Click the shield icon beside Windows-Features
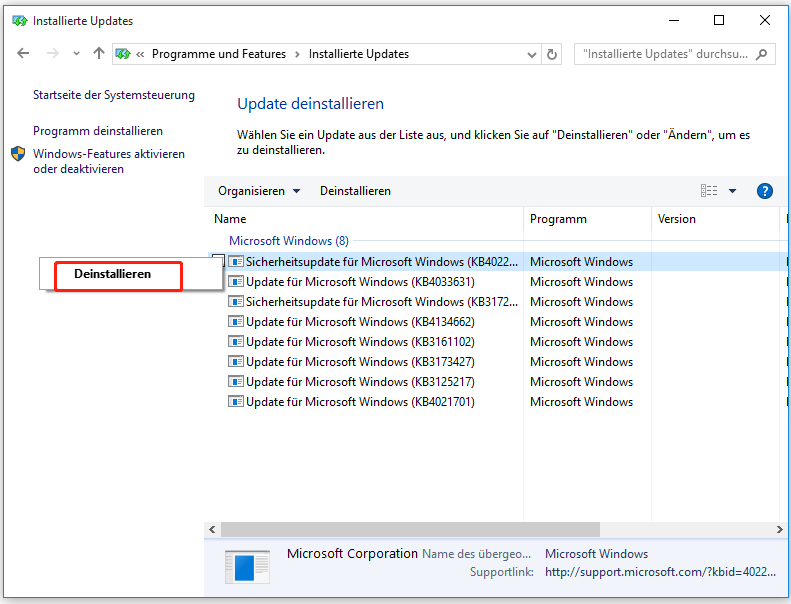Screen dimensions: 791x604 pos(18,155)
